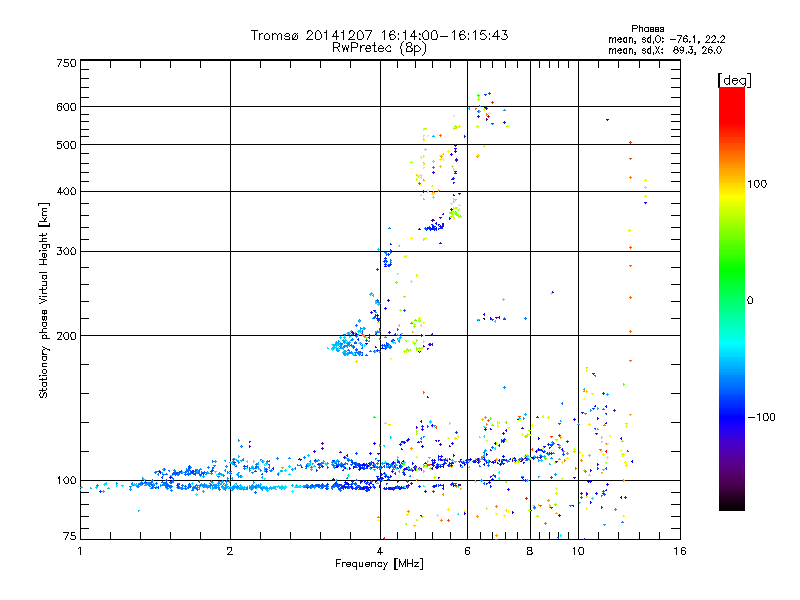Click the colorbar tick label "100"
The width and height of the screenshot is (800, 600).
(x=757, y=184)
